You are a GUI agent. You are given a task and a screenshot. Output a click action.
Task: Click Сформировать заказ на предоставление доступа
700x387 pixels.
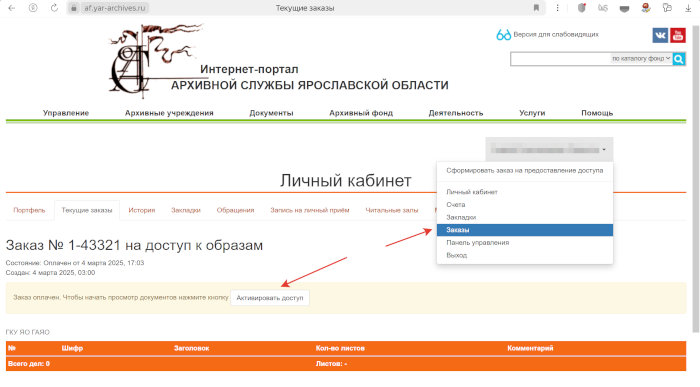(525, 171)
